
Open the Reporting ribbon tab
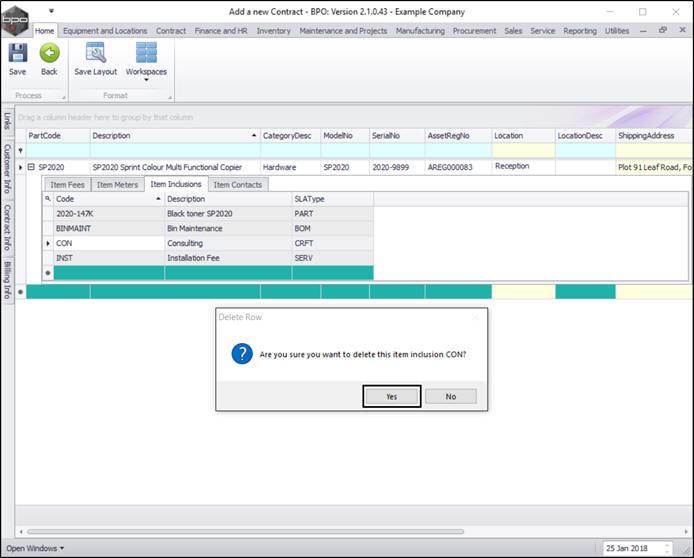click(580, 31)
